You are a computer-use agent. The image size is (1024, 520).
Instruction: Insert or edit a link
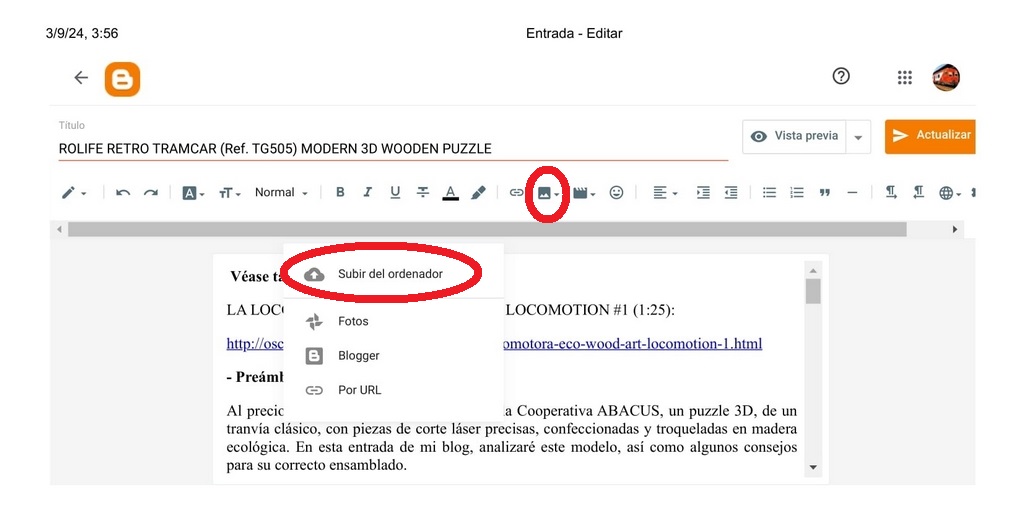click(x=516, y=193)
